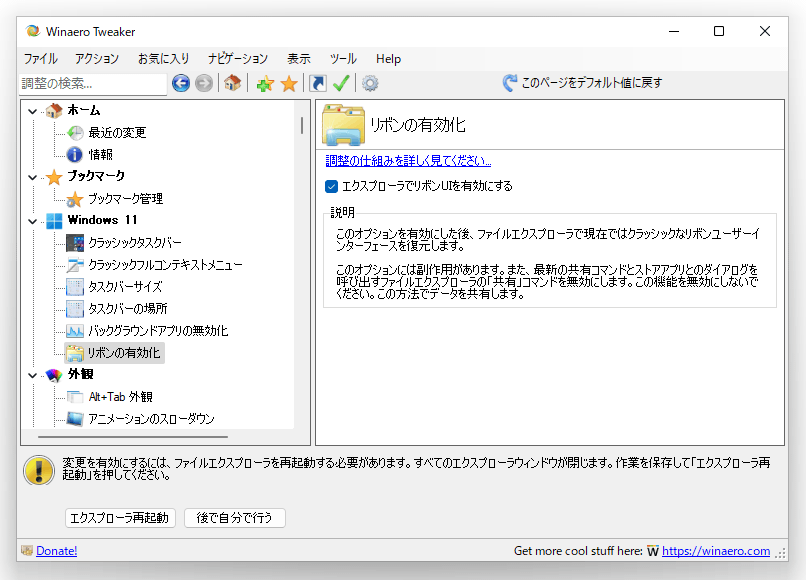Screen dimensions: 806x580
Task: Open settings with gear toolbar icon
Action: pos(370,83)
